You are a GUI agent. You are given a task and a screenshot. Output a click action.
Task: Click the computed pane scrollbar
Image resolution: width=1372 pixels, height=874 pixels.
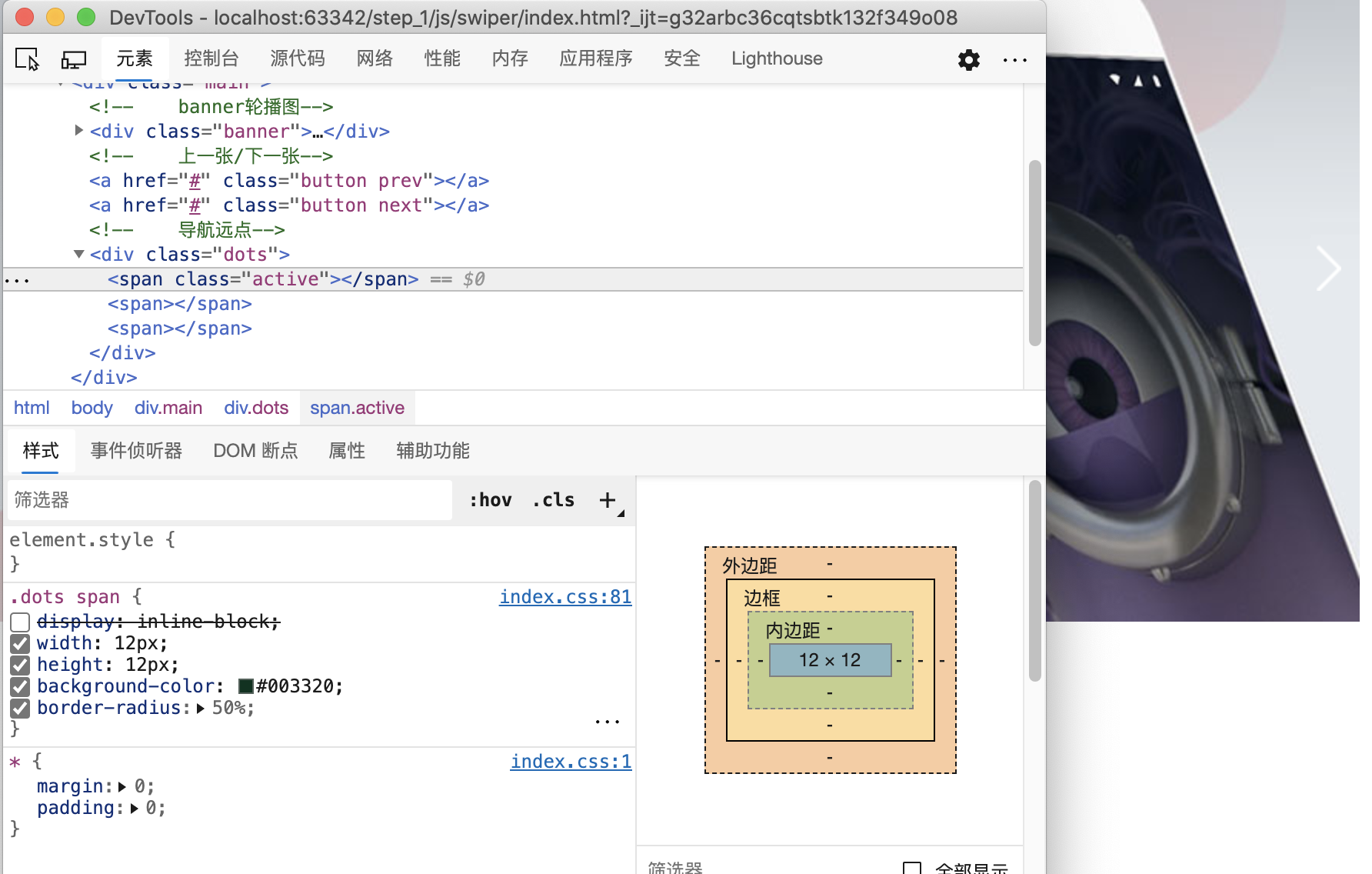(x=1034, y=581)
